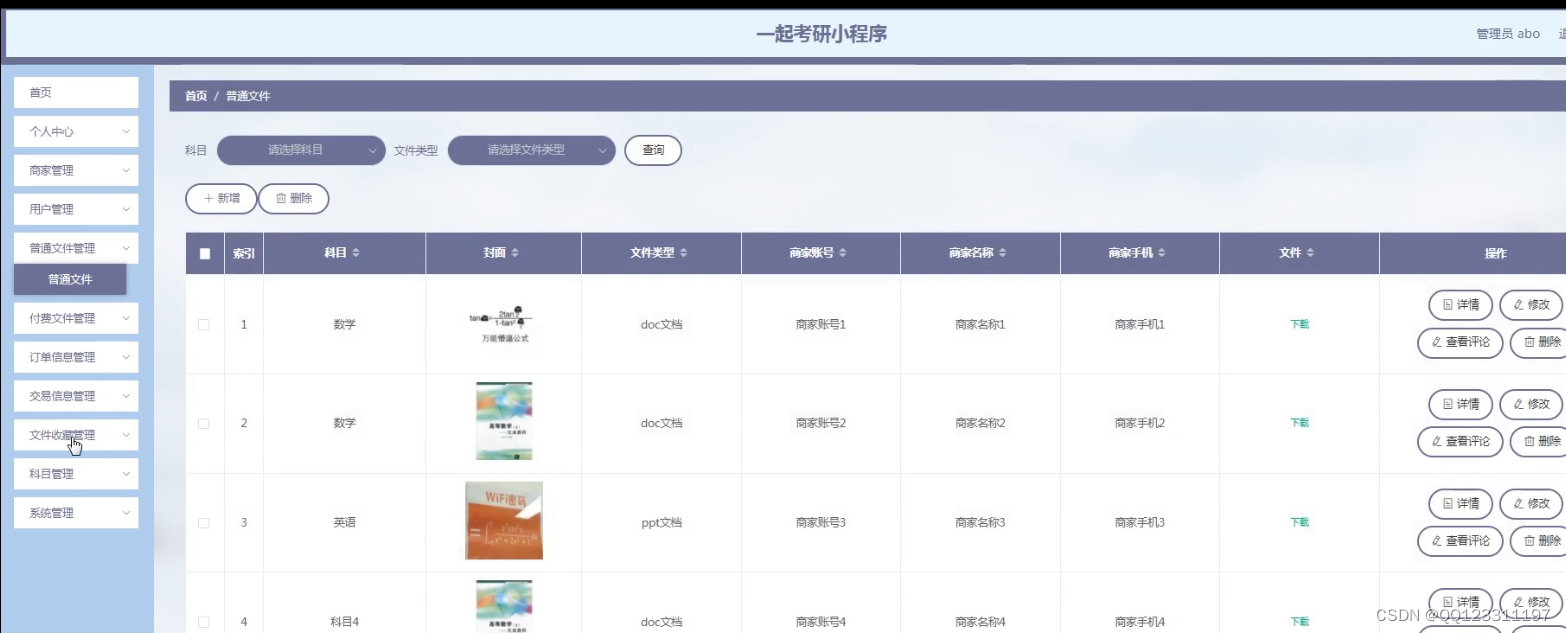This screenshot has height=633, width=1566.
Task: Open the 请选择科目 dropdown
Action: [300, 149]
